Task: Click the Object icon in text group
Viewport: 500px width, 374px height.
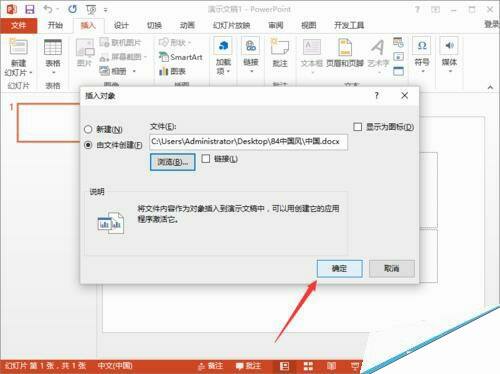Action: 398,71
